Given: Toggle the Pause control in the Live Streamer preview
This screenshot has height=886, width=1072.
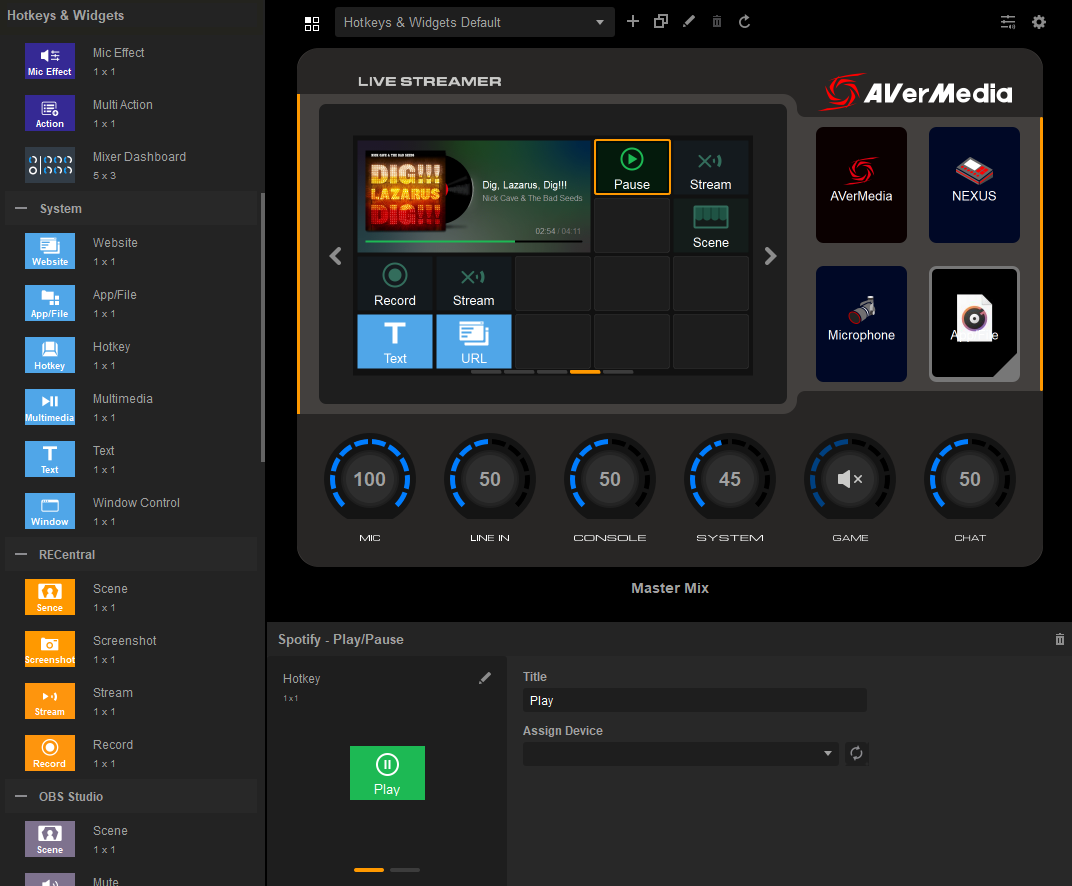Looking at the screenshot, I should pyautogui.click(x=632, y=167).
